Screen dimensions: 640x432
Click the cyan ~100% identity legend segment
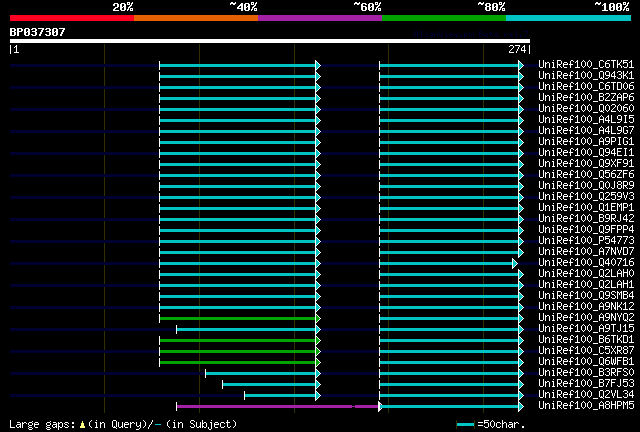click(569, 18)
